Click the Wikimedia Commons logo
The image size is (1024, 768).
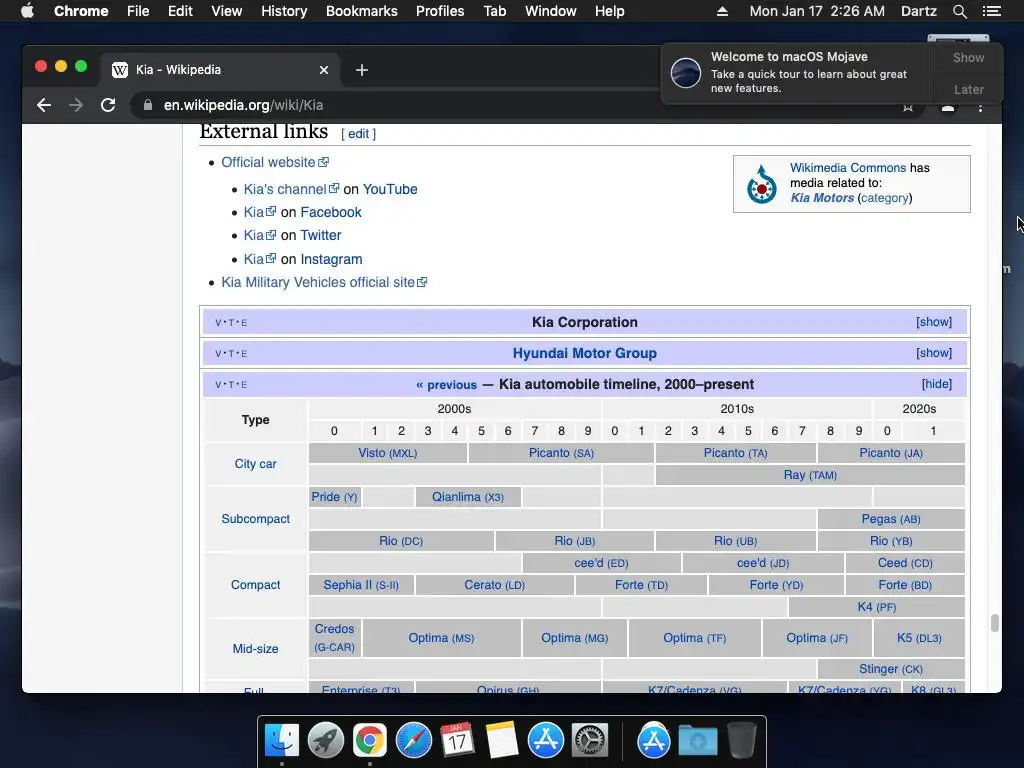pyautogui.click(x=761, y=185)
